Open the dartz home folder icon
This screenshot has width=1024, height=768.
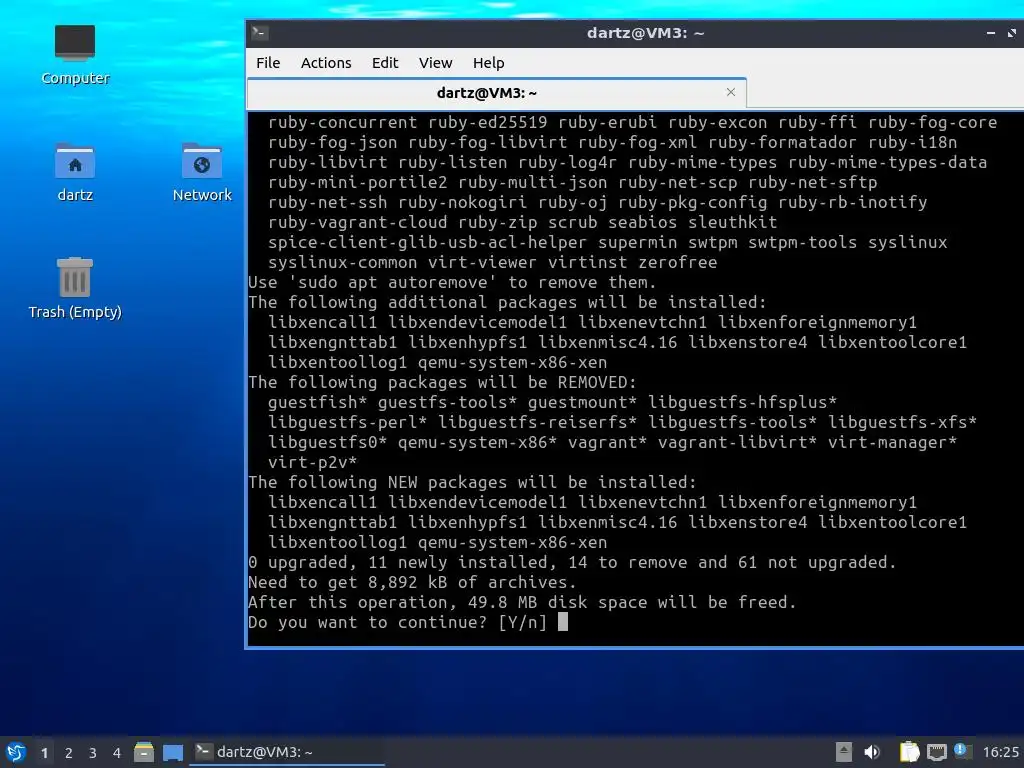(74, 172)
